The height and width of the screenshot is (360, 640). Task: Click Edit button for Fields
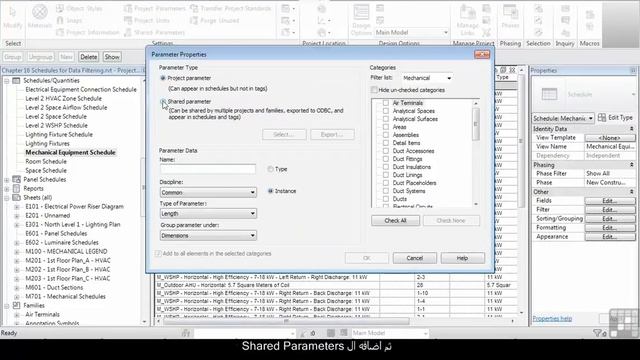point(610,201)
